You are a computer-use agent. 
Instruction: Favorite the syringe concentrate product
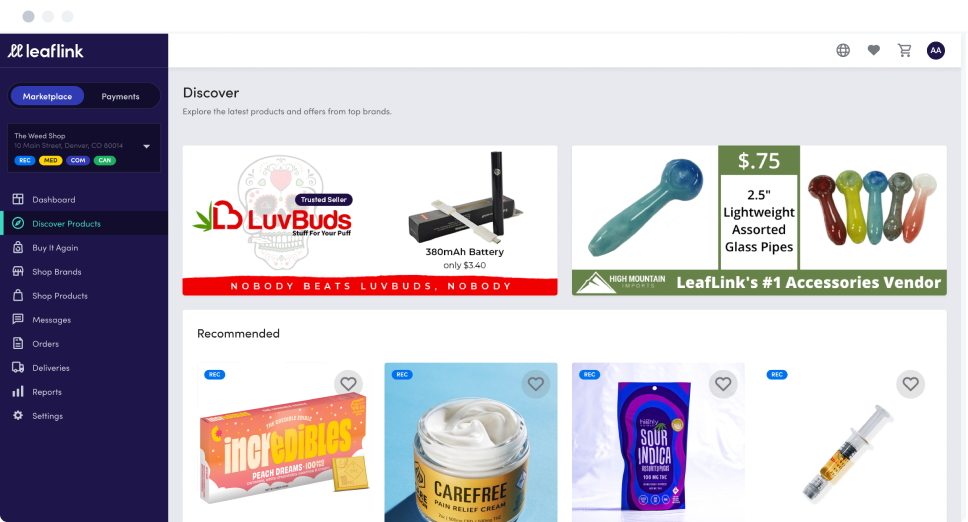tap(911, 384)
